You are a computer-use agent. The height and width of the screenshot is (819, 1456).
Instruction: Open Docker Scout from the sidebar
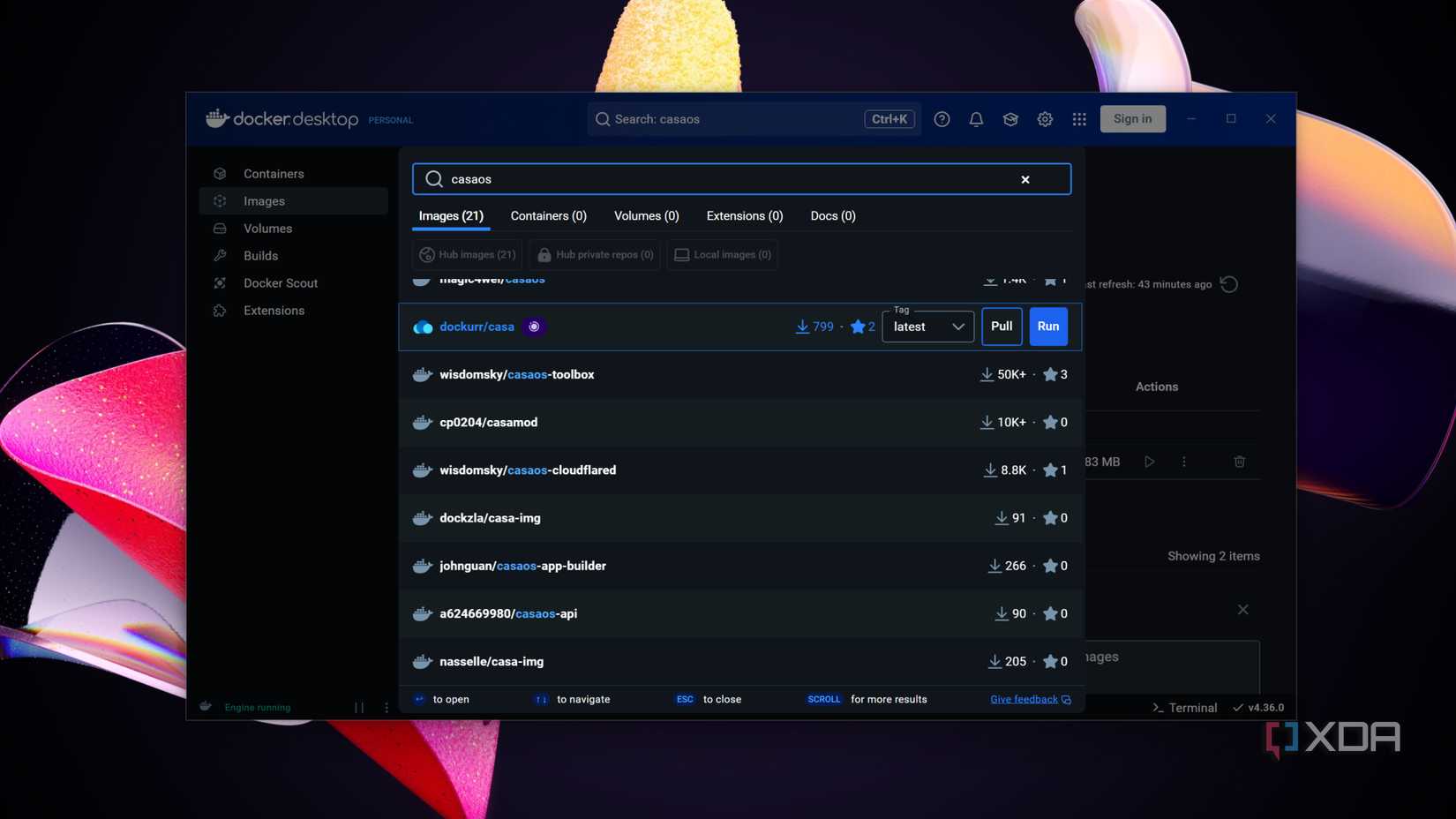(x=280, y=282)
